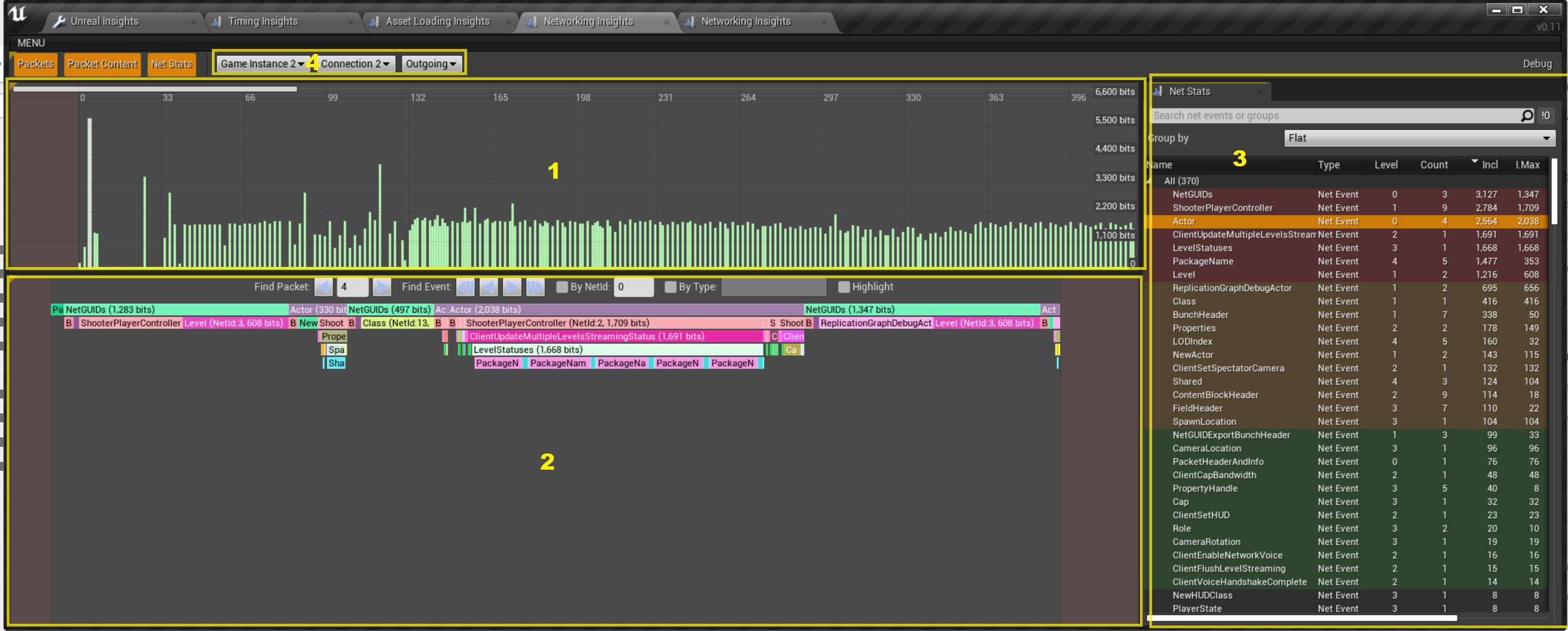Go to next event arrow
1568x631 pixels.
coord(512,287)
